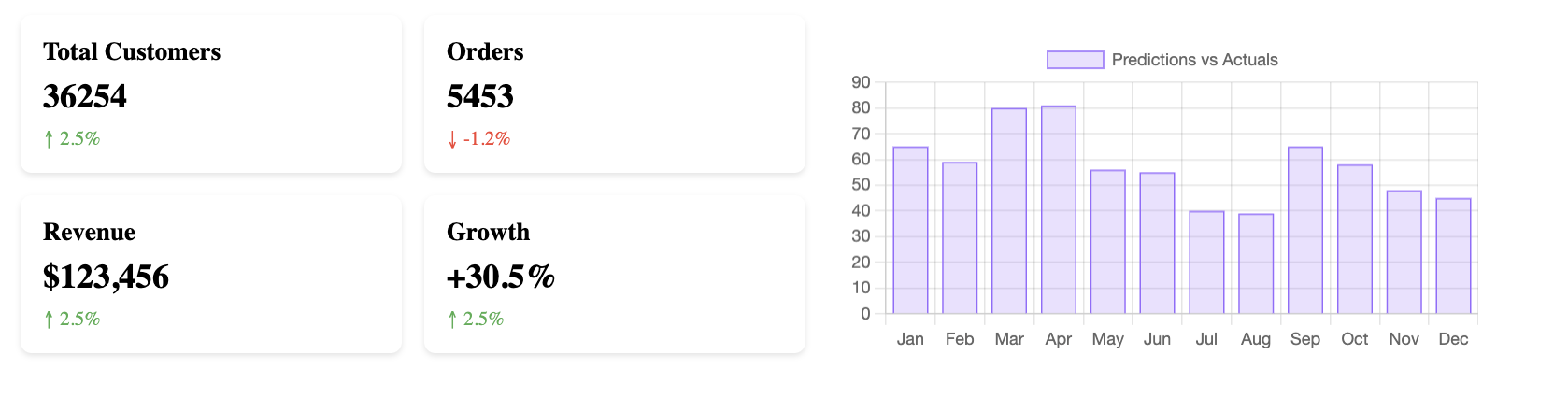Toggle the Predictions vs Actuals legend swatch
The image size is (1568, 398).
[x=1075, y=60]
